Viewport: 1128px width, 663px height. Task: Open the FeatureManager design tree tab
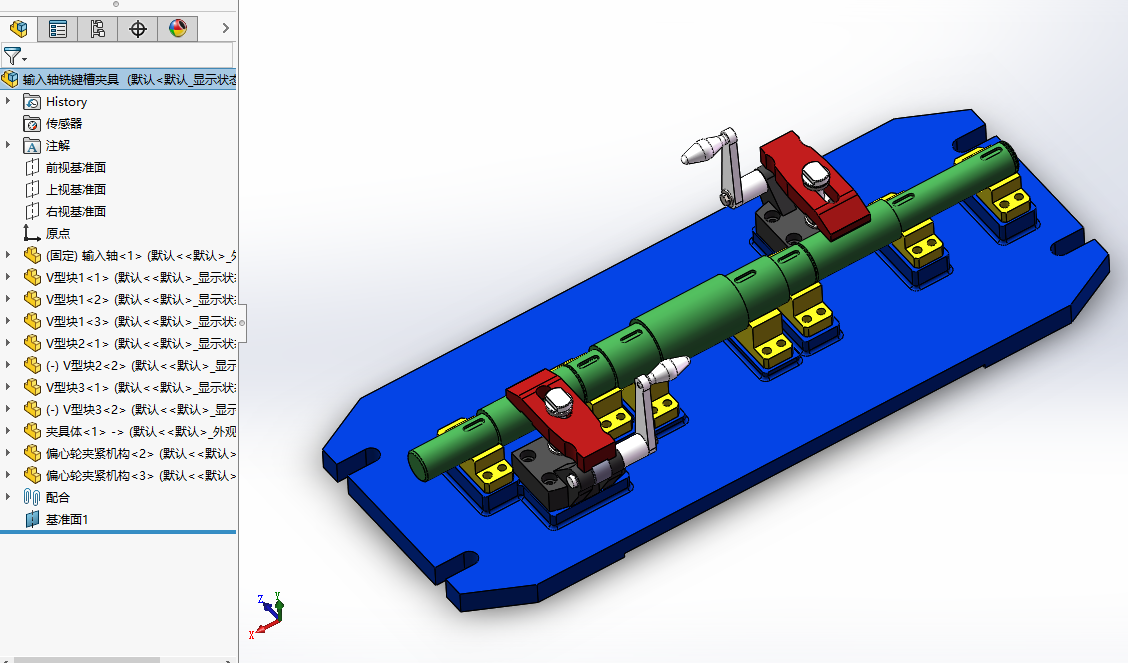(x=19, y=28)
